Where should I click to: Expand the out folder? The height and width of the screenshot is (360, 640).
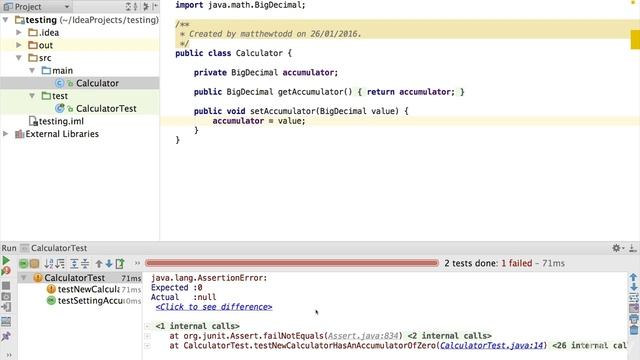point(19,45)
